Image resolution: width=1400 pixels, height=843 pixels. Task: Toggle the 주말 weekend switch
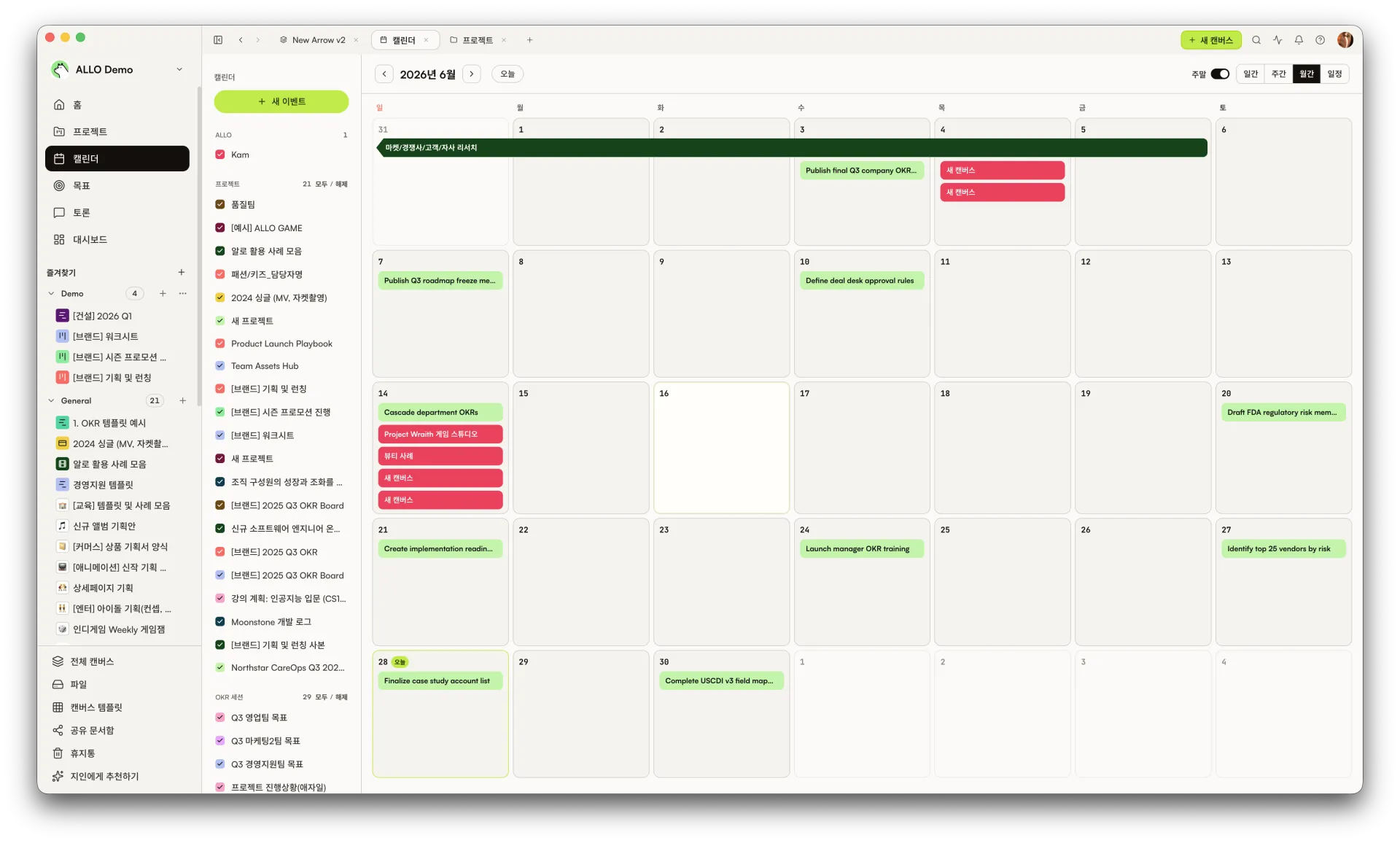coord(1220,74)
